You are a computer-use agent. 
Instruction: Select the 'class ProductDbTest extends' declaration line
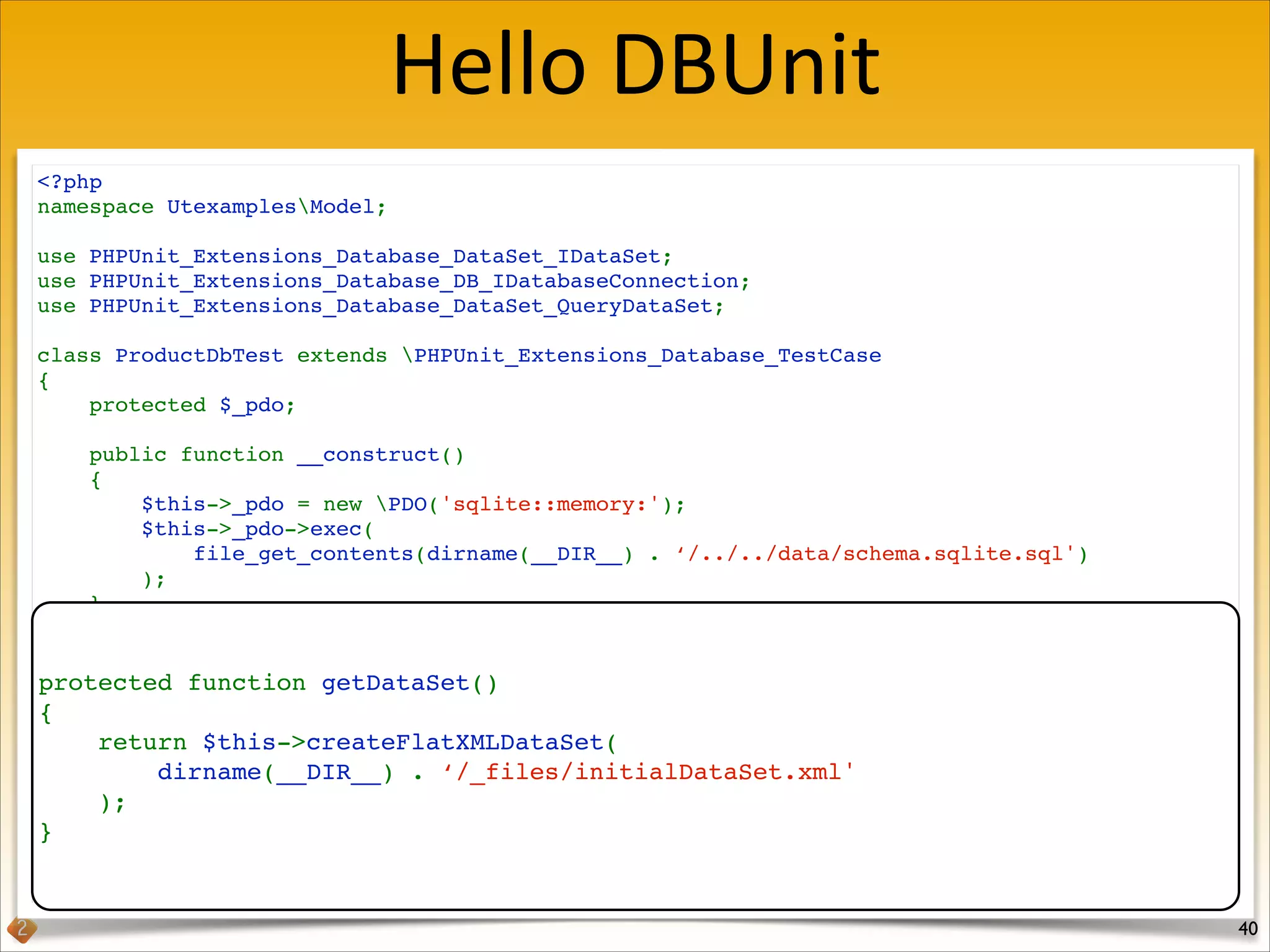tap(459, 356)
